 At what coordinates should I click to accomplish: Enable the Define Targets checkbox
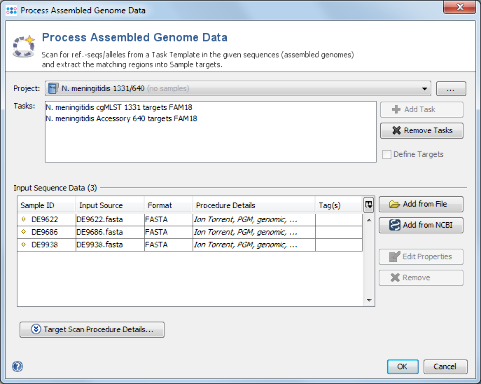387,154
